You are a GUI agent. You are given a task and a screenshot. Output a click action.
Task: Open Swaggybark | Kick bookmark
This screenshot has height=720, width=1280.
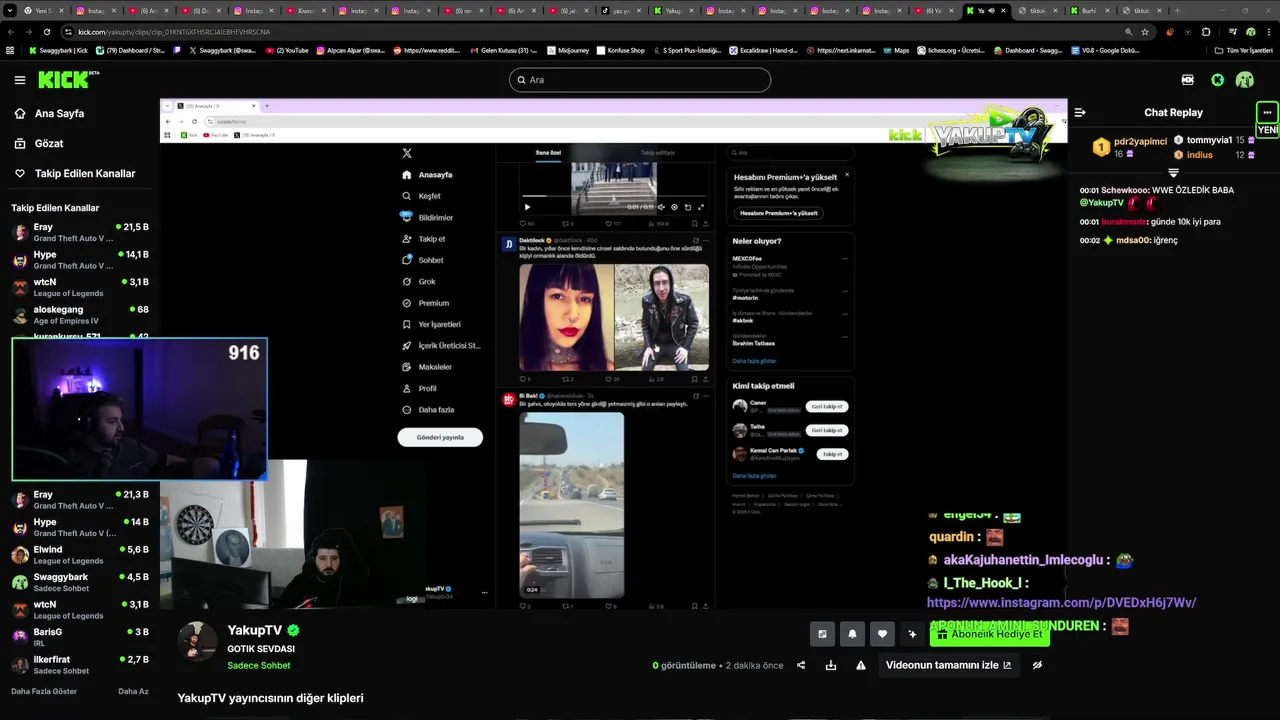[58, 50]
